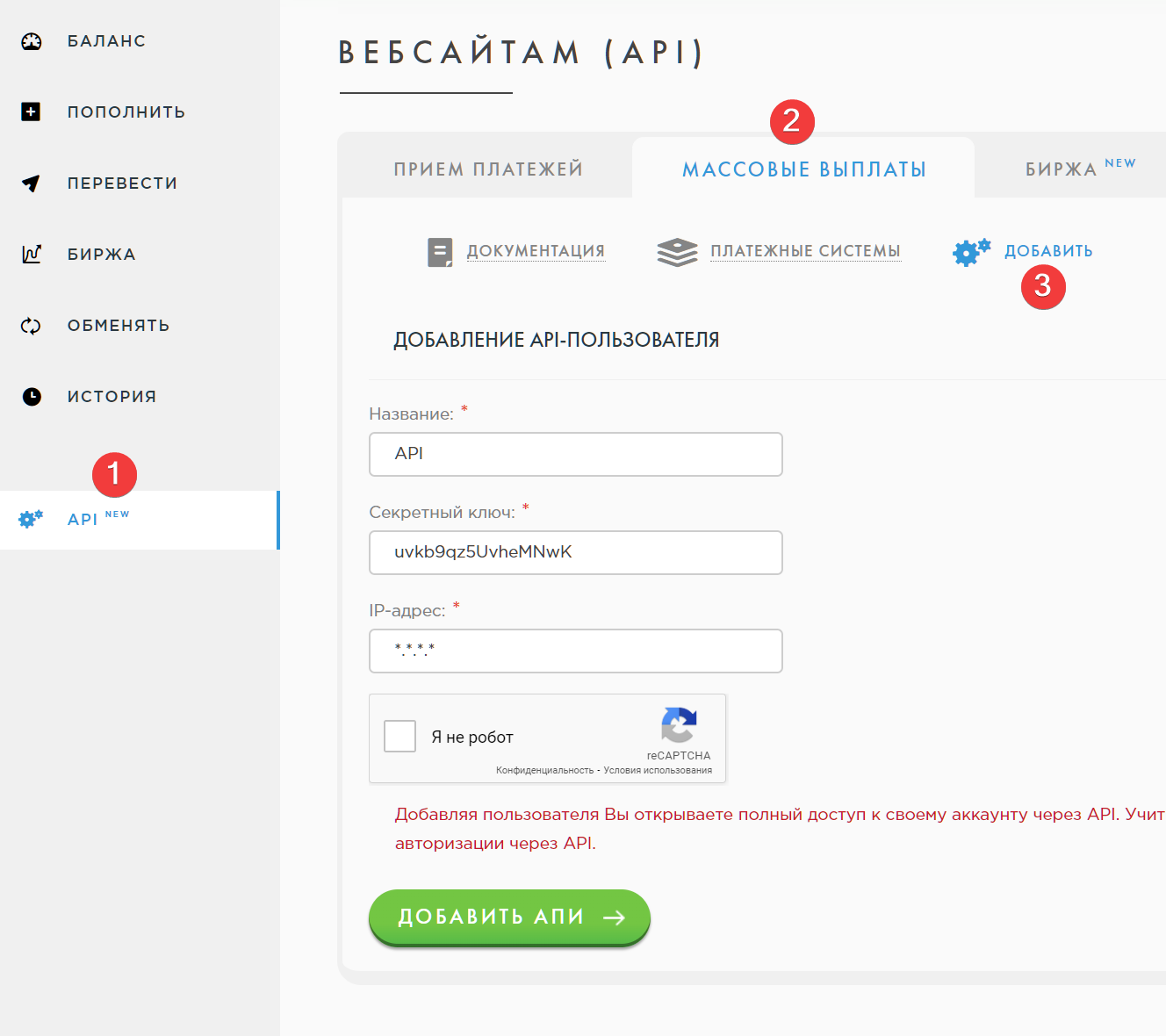Click the Документация document icon
Viewport: 1166px width, 1036px height.
pyautogui.click(x=440, y=252)
